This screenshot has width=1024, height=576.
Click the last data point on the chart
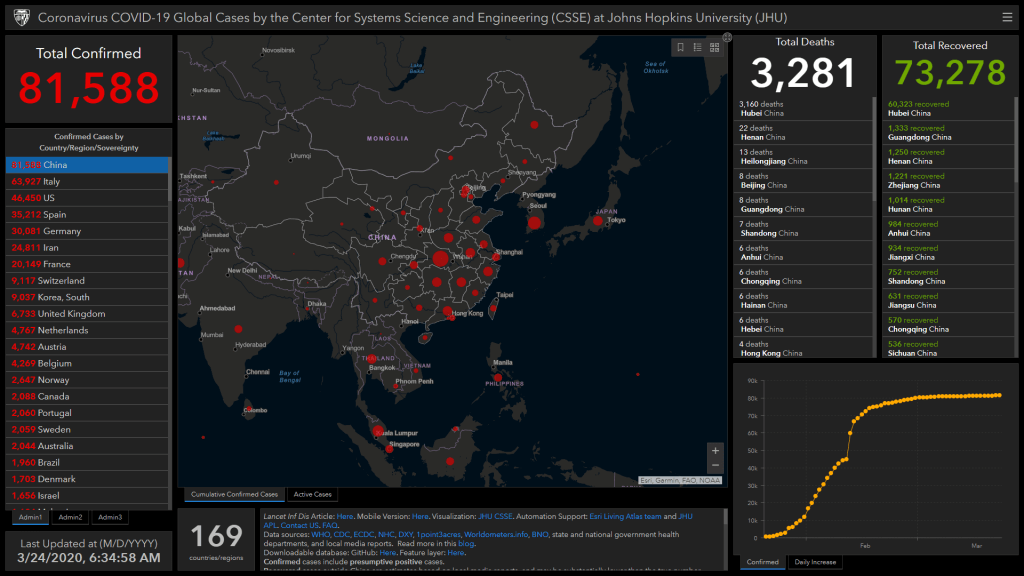[999, 395]
